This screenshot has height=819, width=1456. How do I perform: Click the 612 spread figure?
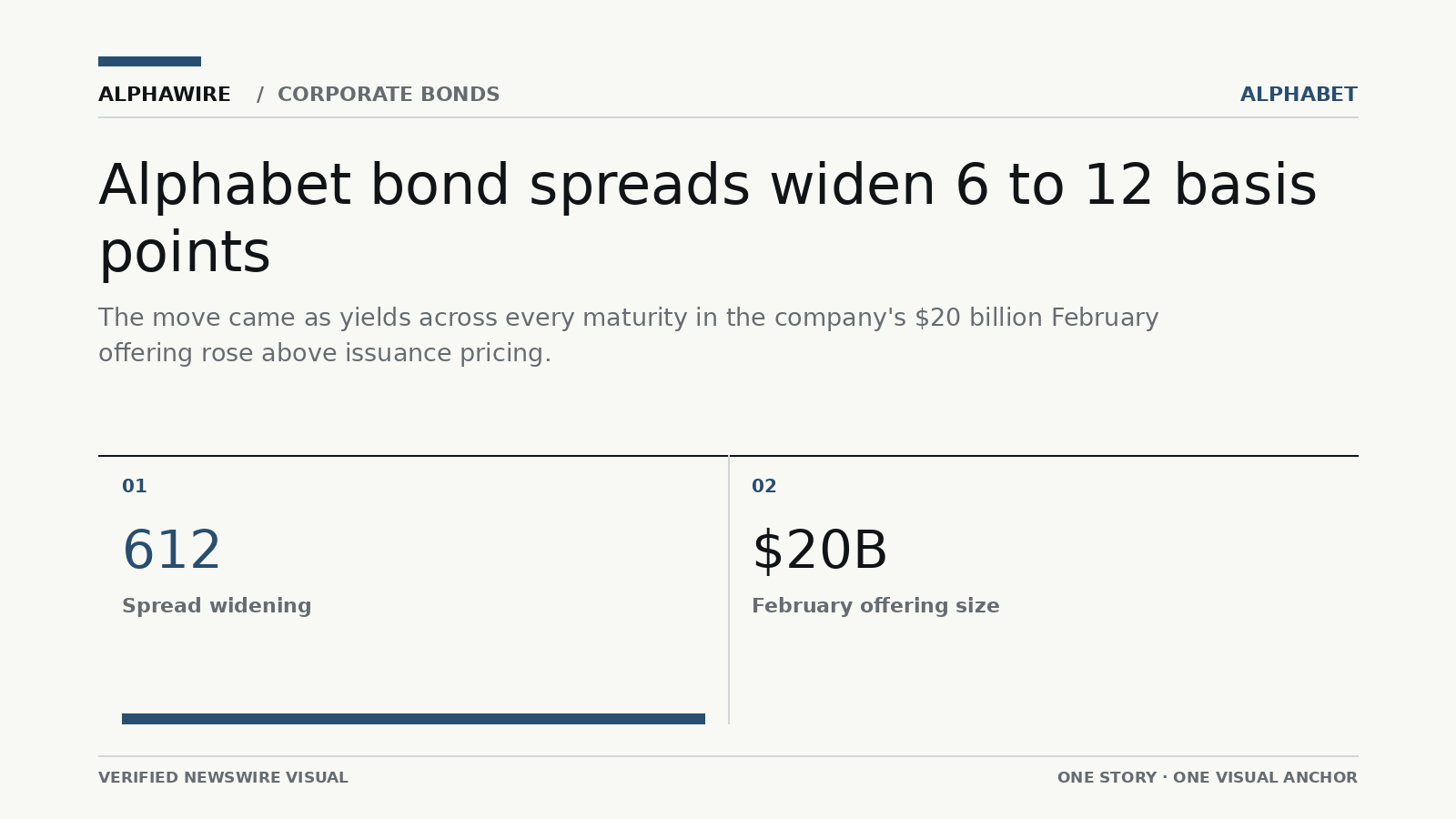[x=172, y=551]
